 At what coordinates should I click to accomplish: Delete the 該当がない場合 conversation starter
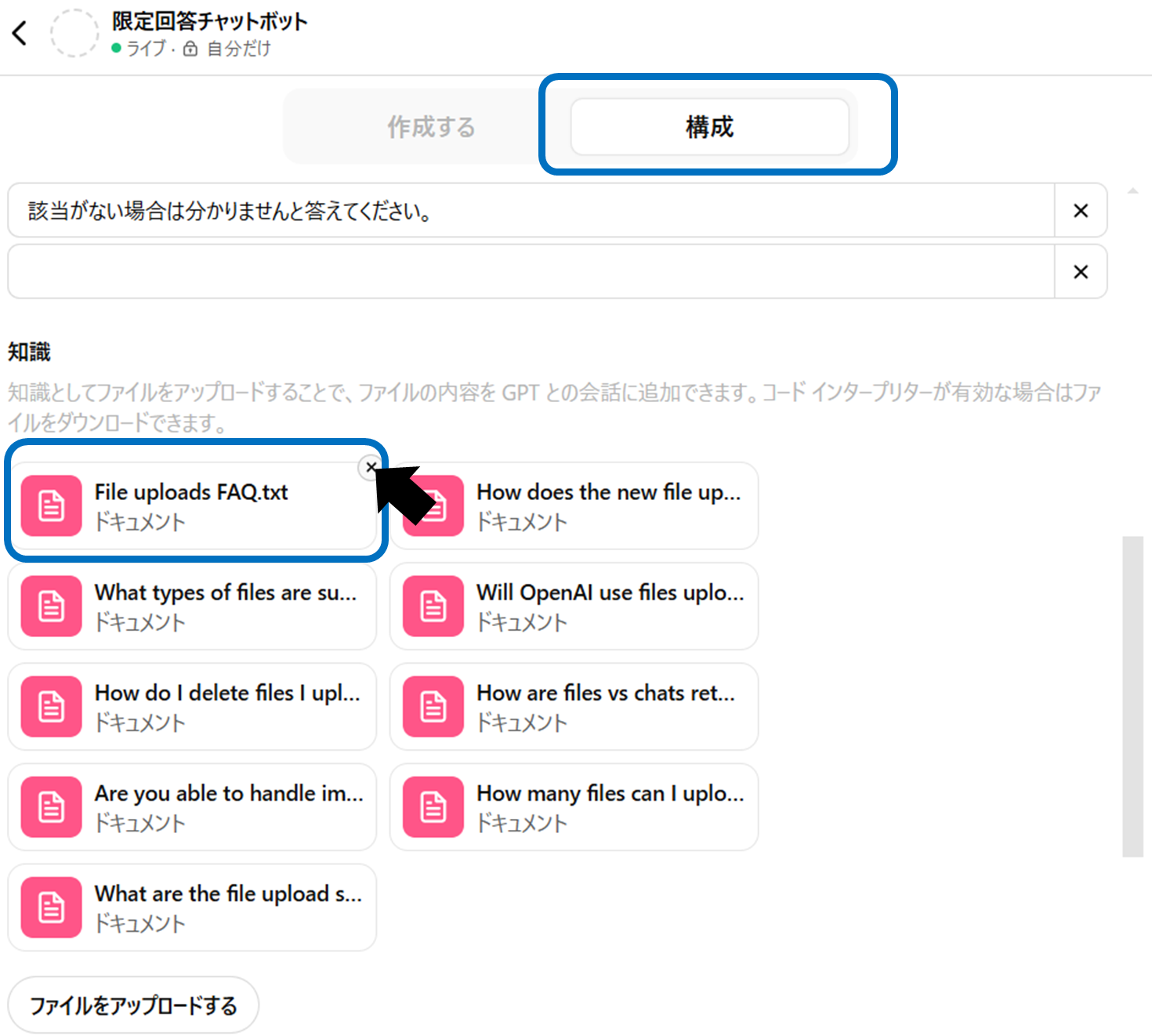pyautogui.click(x=1081, y=211)
